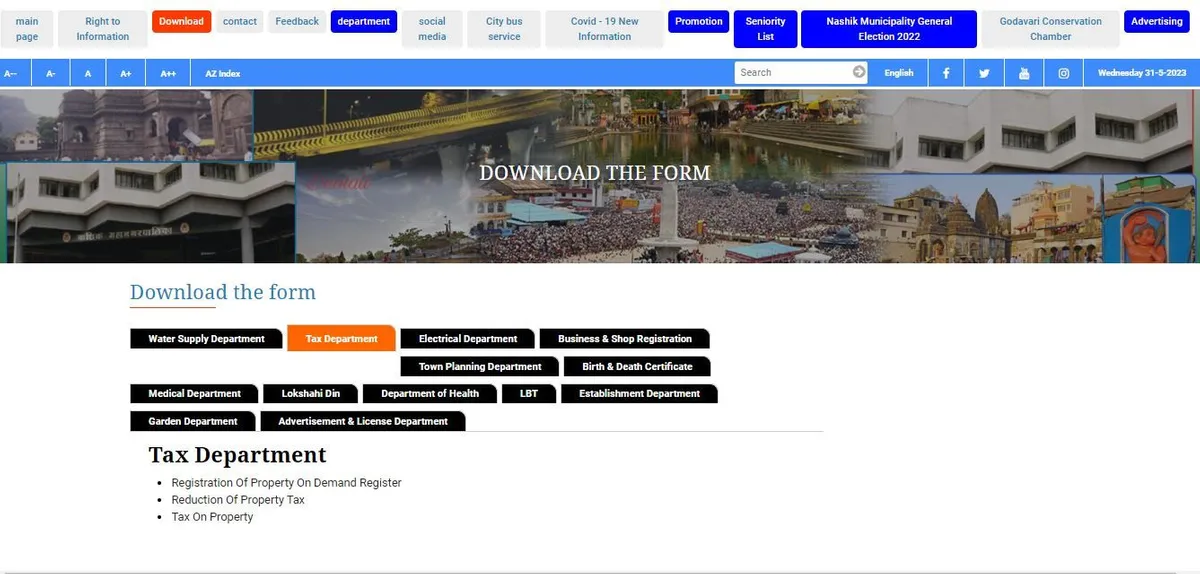
Task: Open Registration Of Property On Demand Register
Action: (286, 483)
